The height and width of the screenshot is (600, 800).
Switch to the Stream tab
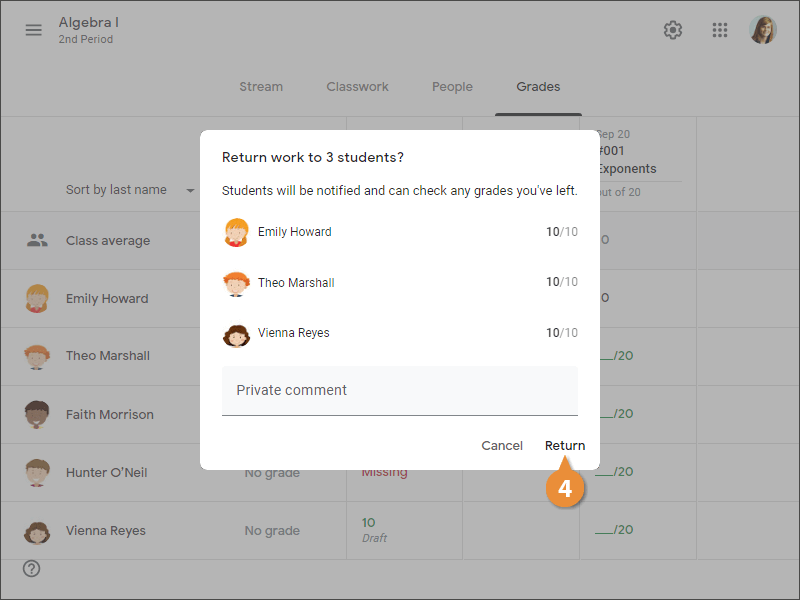pyautogui.click(x=261, y=87)
